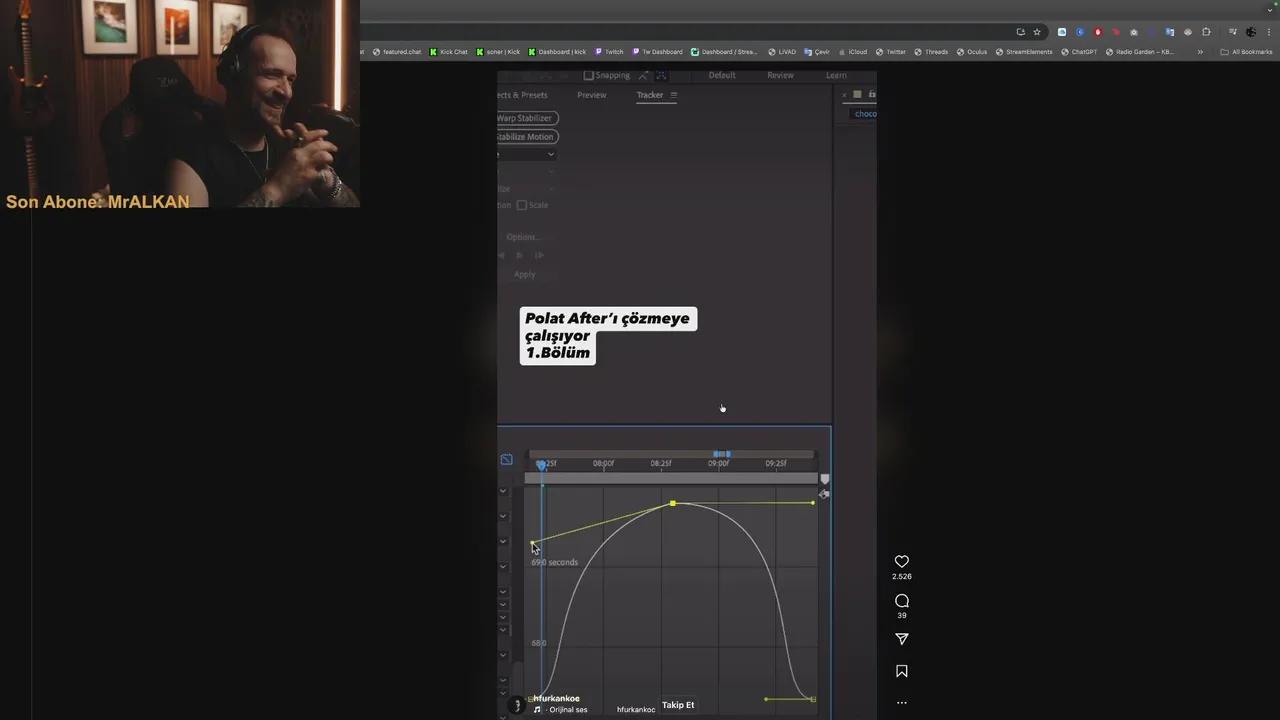The image size is (1280, 720).
Task: Open the Effects & Presets panel tab
Action: 522,95
